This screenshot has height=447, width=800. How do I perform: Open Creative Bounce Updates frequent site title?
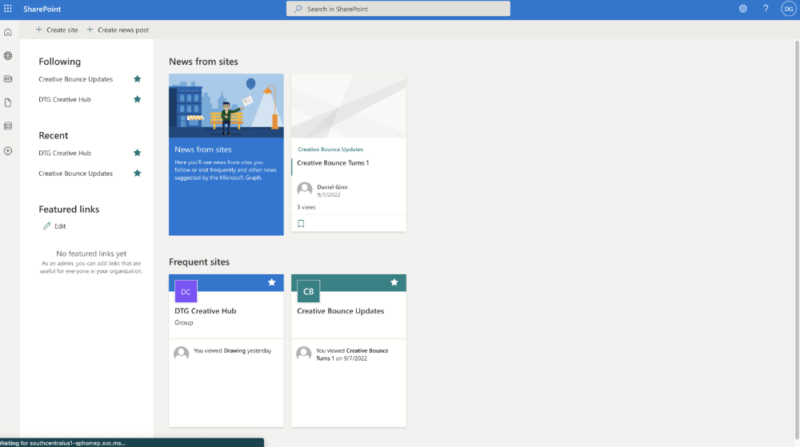tap(340, 311)
